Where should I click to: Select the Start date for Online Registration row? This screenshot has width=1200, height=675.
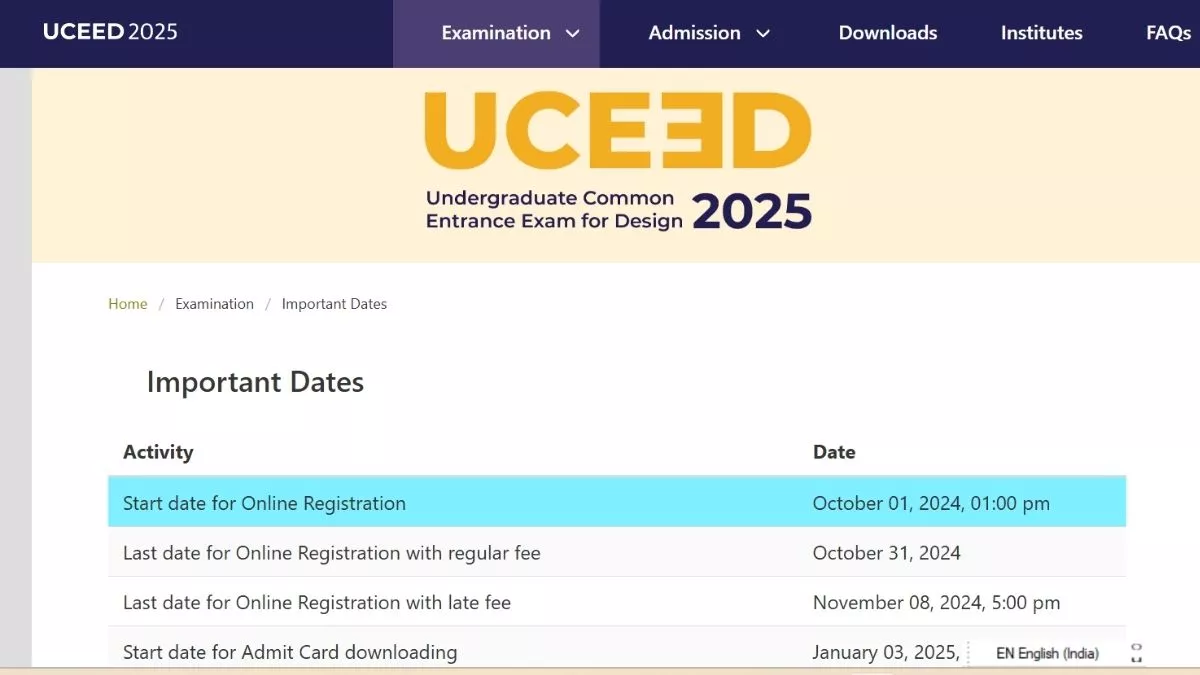617,503
